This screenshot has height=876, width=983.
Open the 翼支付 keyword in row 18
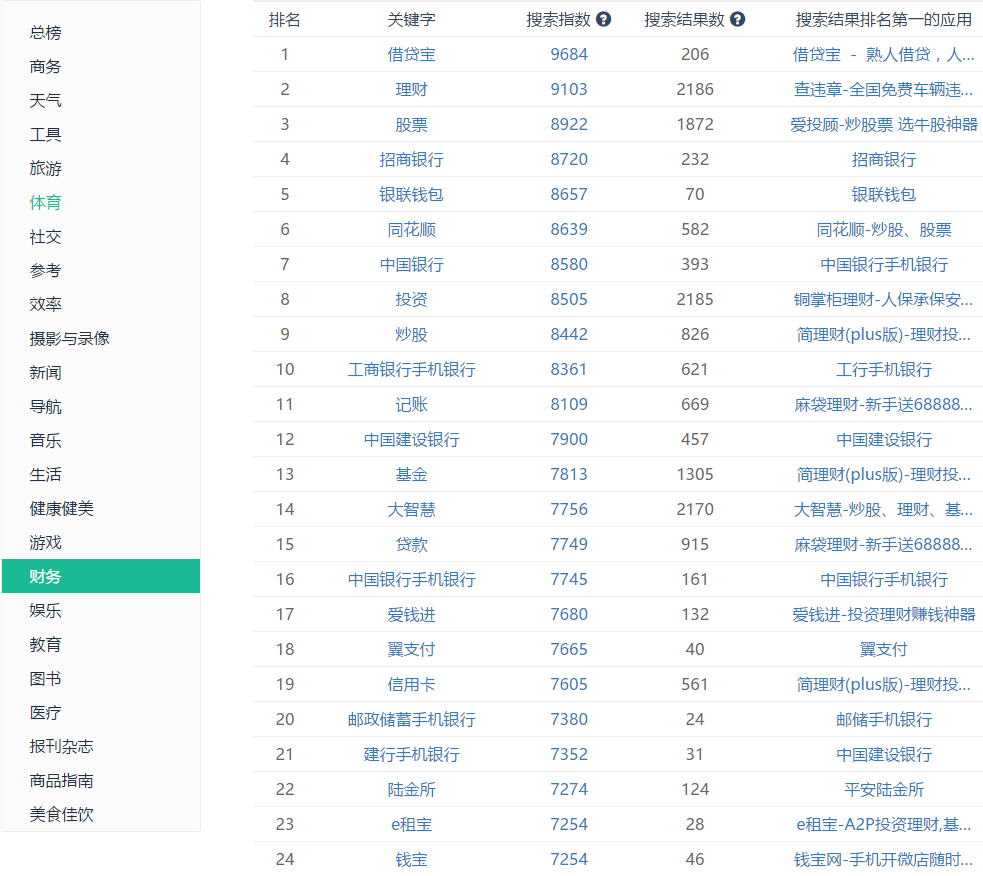tap(411, 650)
